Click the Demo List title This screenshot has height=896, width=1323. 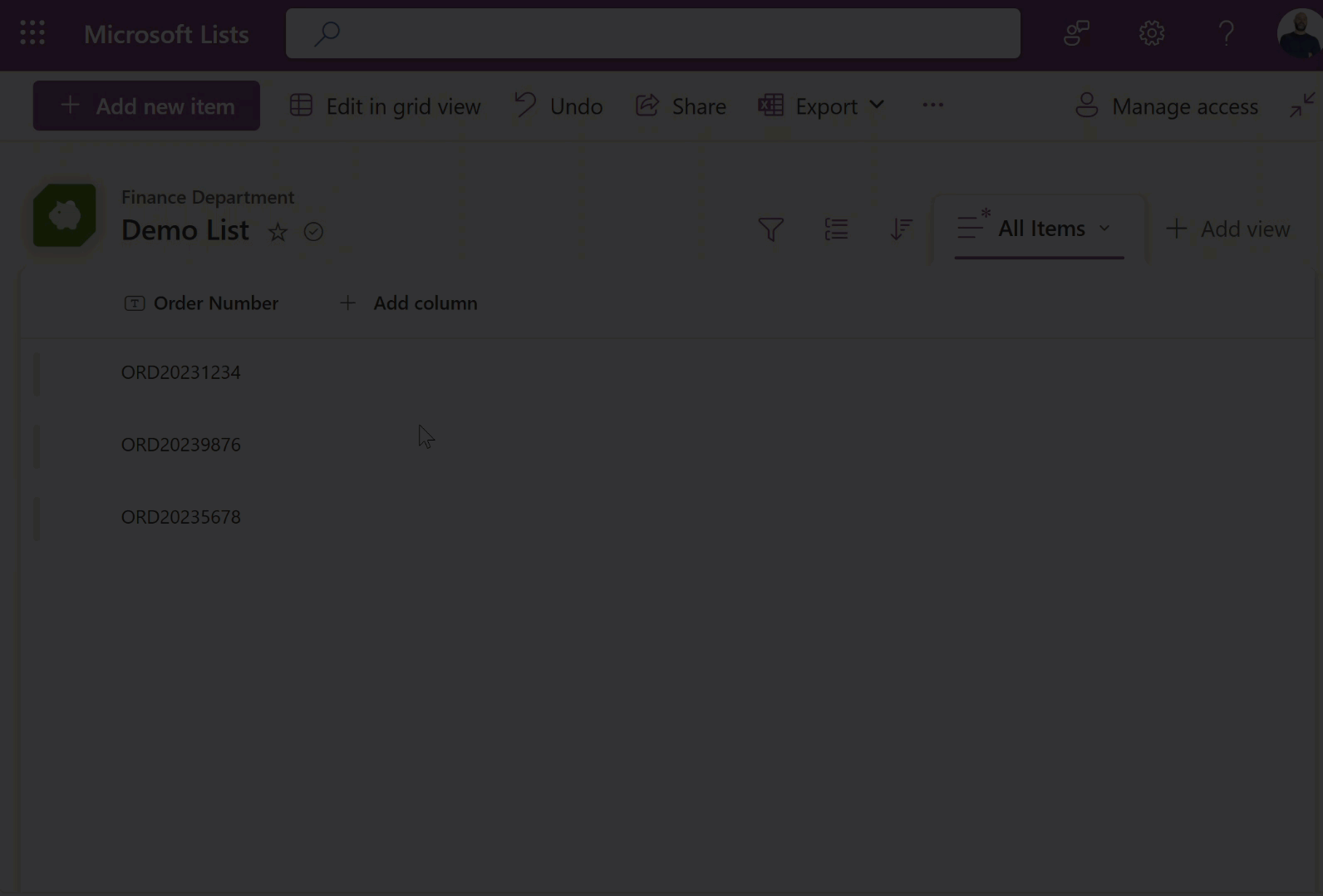tap(184, 230)
